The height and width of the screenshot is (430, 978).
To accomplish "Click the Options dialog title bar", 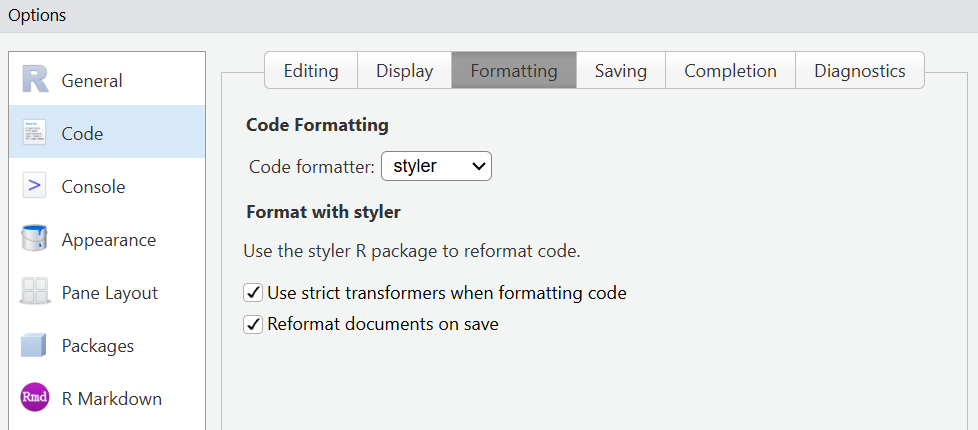I will tap(489, 15).
